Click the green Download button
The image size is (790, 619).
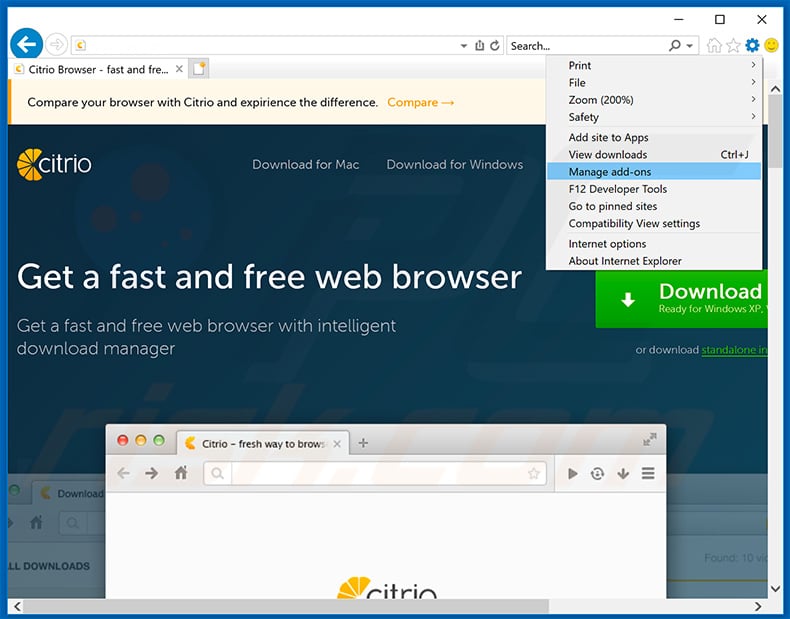click(x=682, y=299)
